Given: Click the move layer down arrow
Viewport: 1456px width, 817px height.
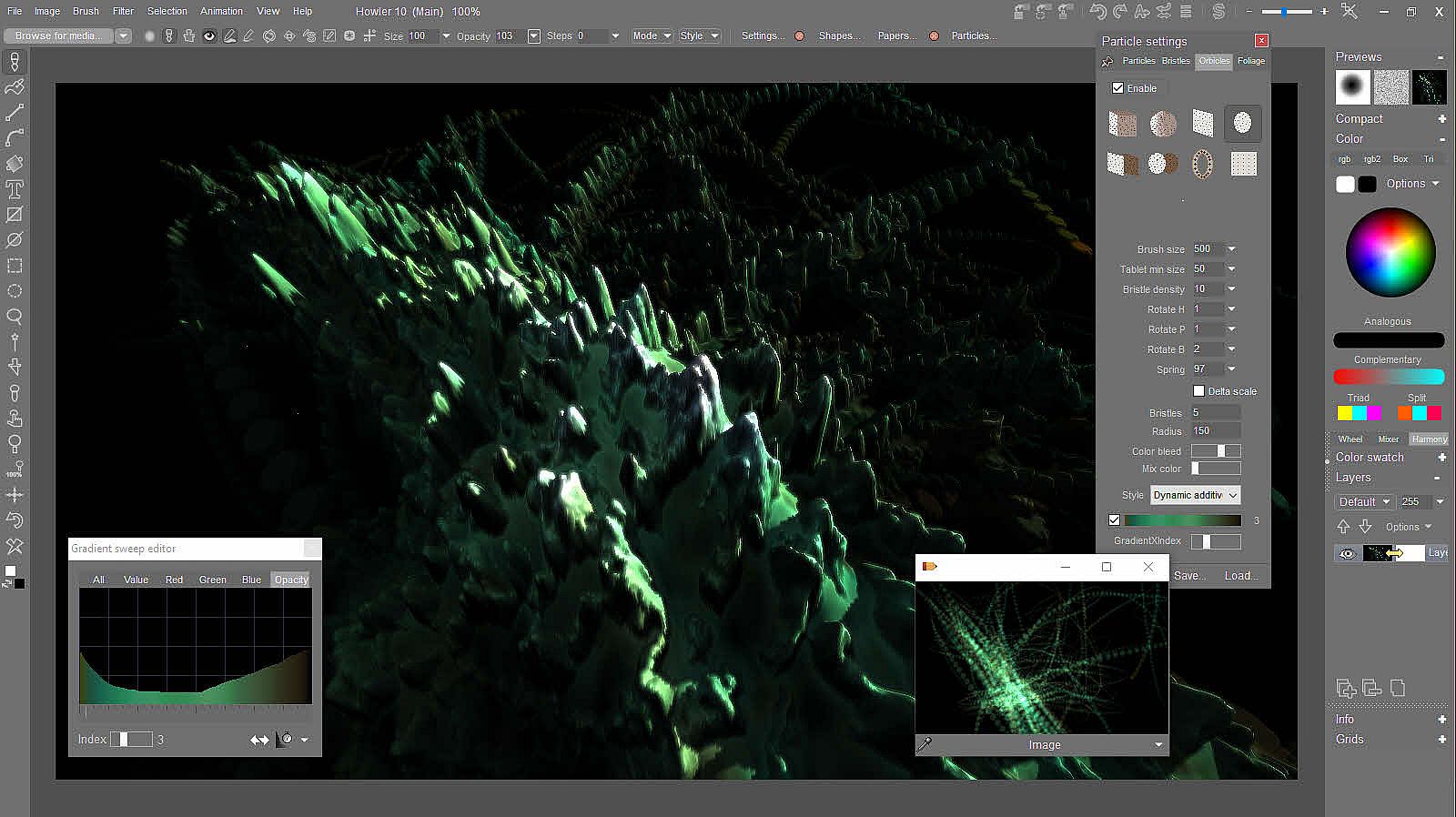Looking at the screenshot, I should pos(1365,527).
